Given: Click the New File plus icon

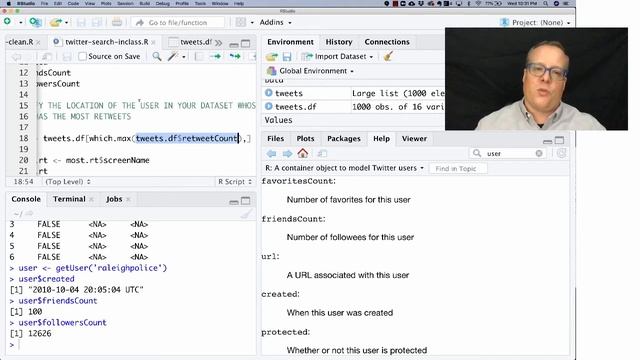Looking at the screenshot, I should (x=7, y=22).
